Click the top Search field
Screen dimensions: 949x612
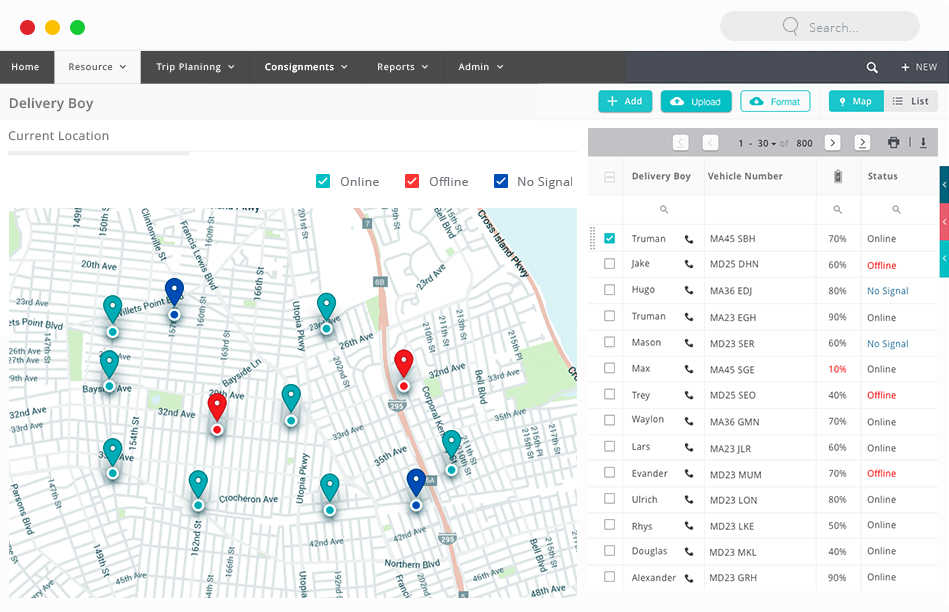click(x=819, y=27)
